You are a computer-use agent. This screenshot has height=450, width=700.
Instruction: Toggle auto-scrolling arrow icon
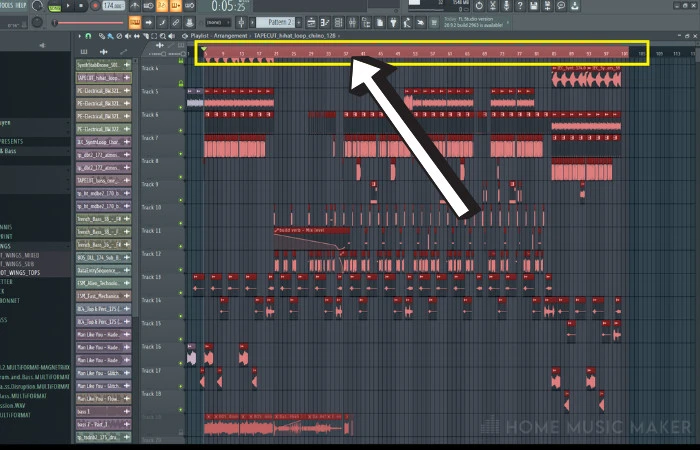(148, 22)
